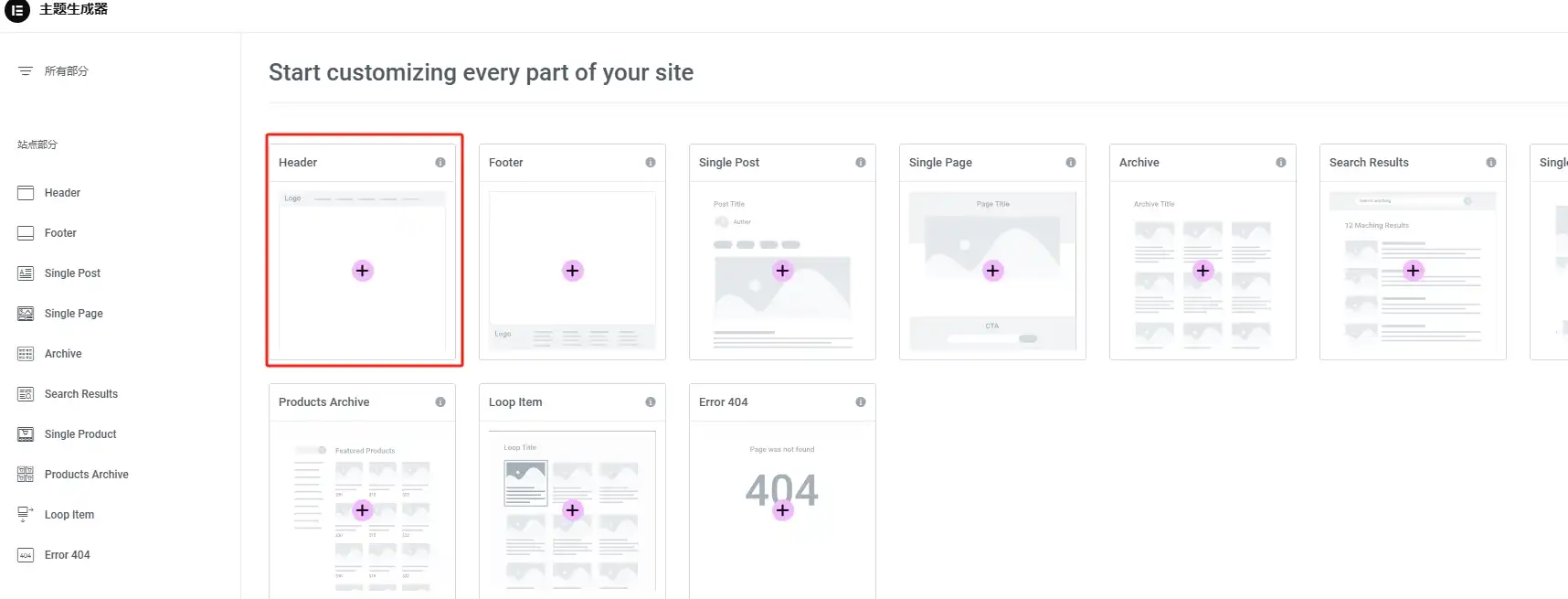Screen dimensions: 1568x599
Task: Open Single Product in sidebar
Action: [80, 434]
